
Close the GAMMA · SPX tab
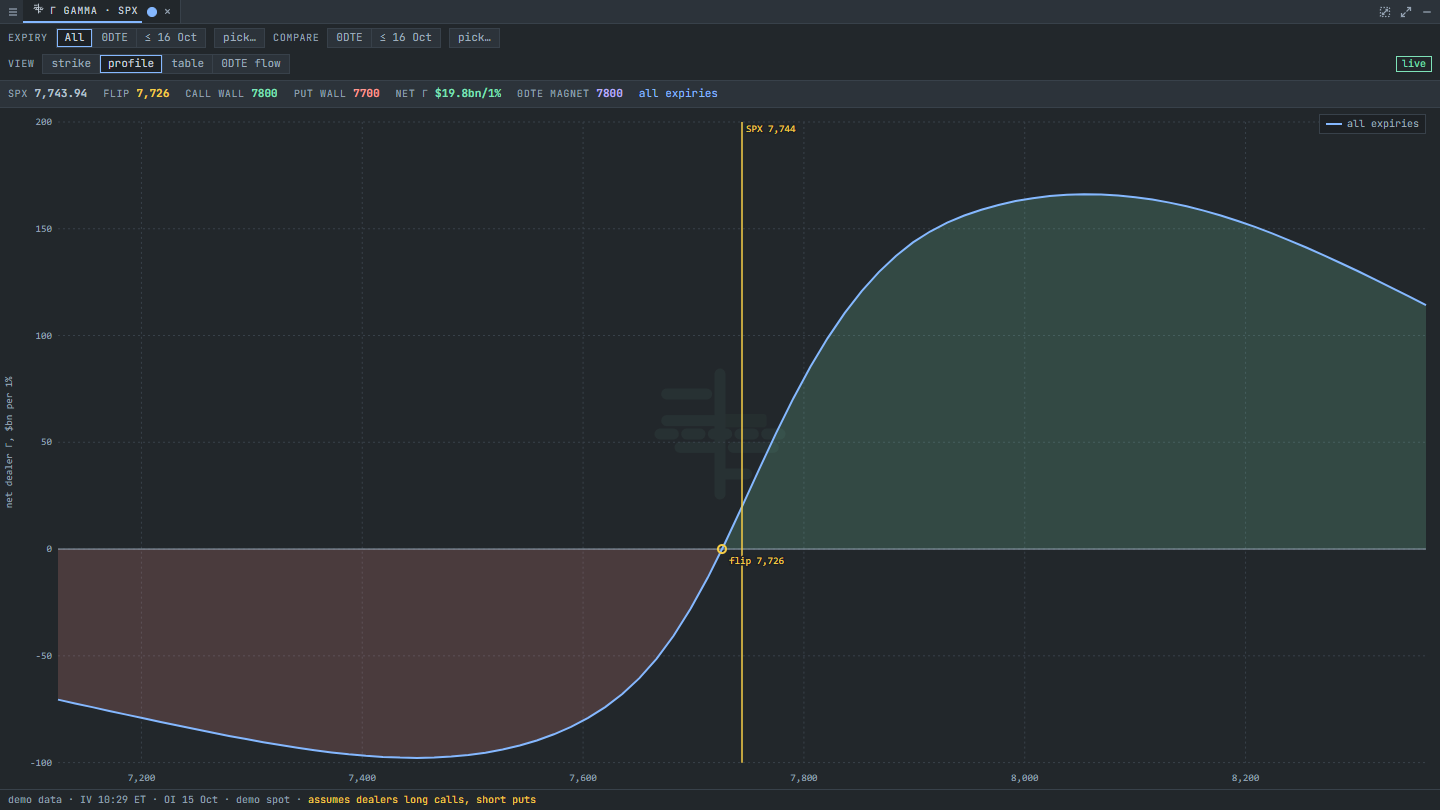[167, 11]
